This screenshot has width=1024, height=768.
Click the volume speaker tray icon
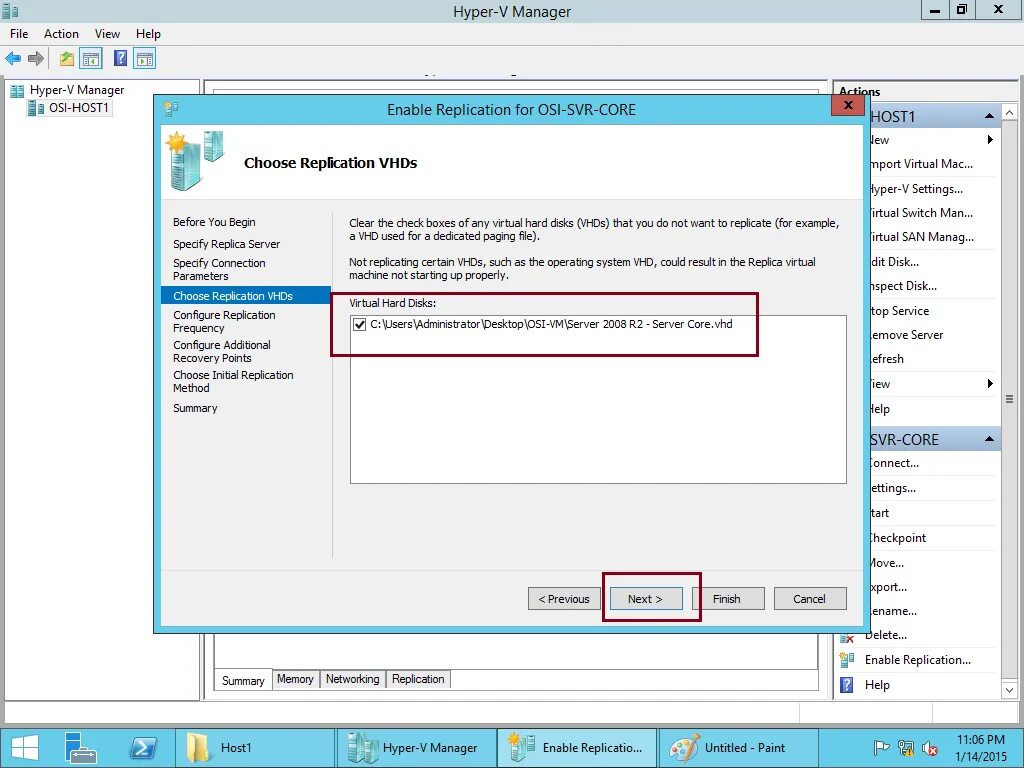tap(929, 748)
